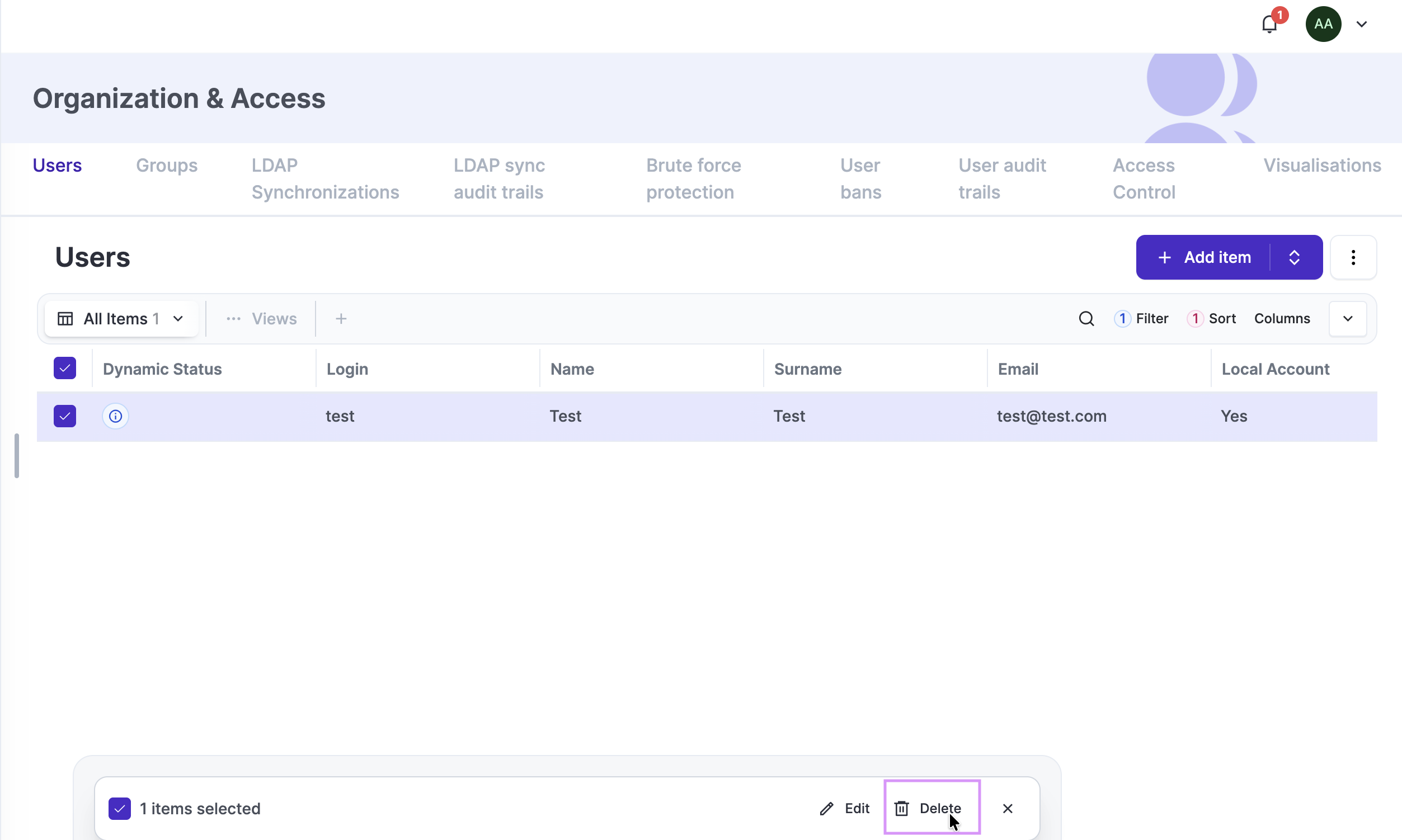The width and height of the screenshot is (1402, 840).
Task: Click the X to dismiss selection bar
Action: point(1008,808)
